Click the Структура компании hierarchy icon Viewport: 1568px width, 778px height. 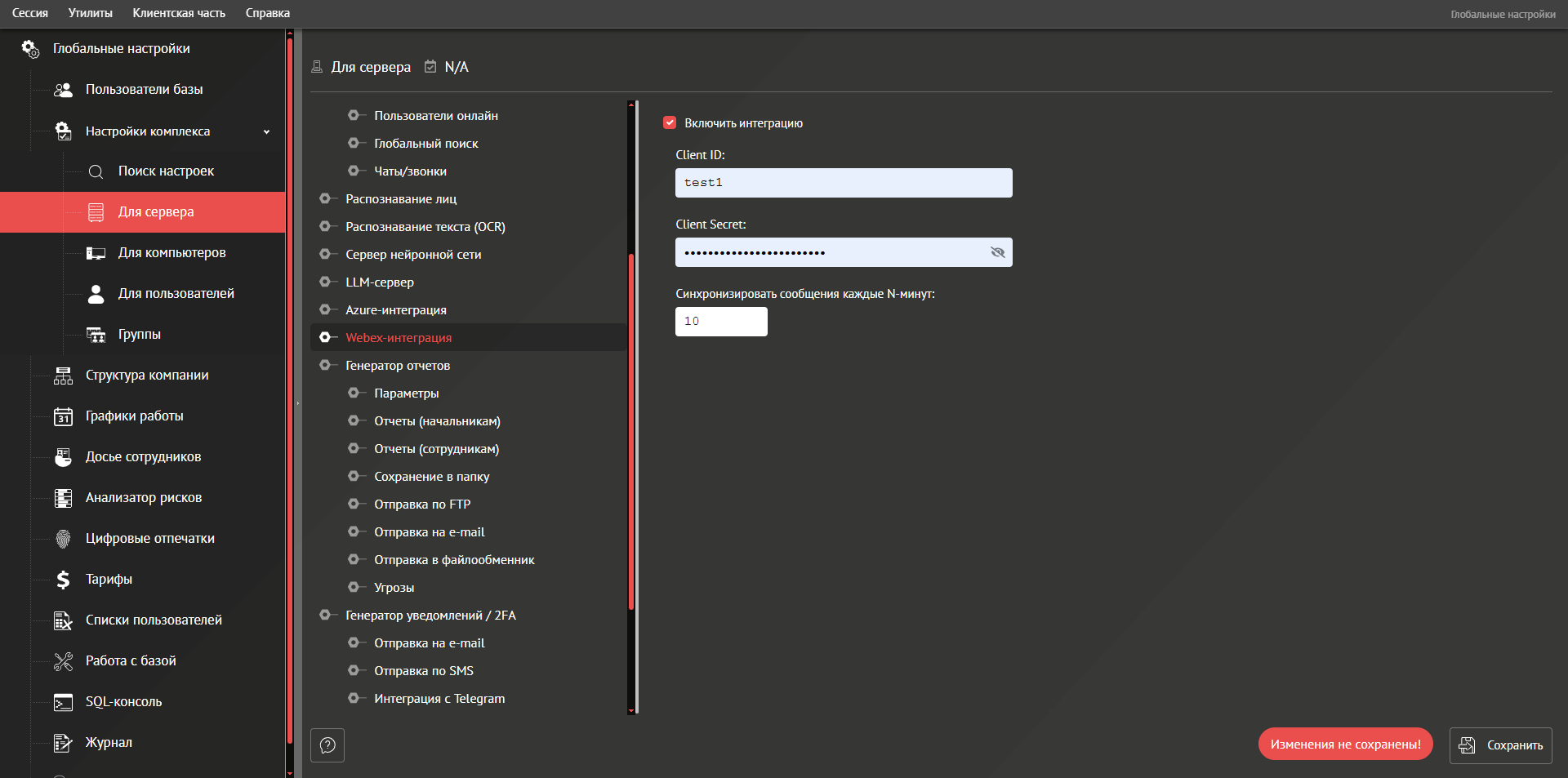pyautogui.click(x=63, y=376)
